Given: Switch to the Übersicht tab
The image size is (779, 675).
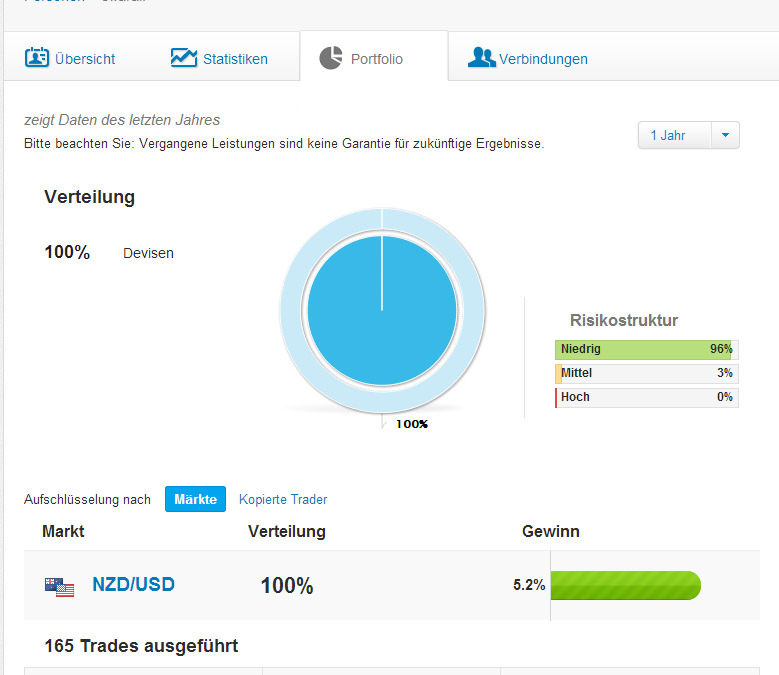Looking at the screenshot, I should [84, 59].
